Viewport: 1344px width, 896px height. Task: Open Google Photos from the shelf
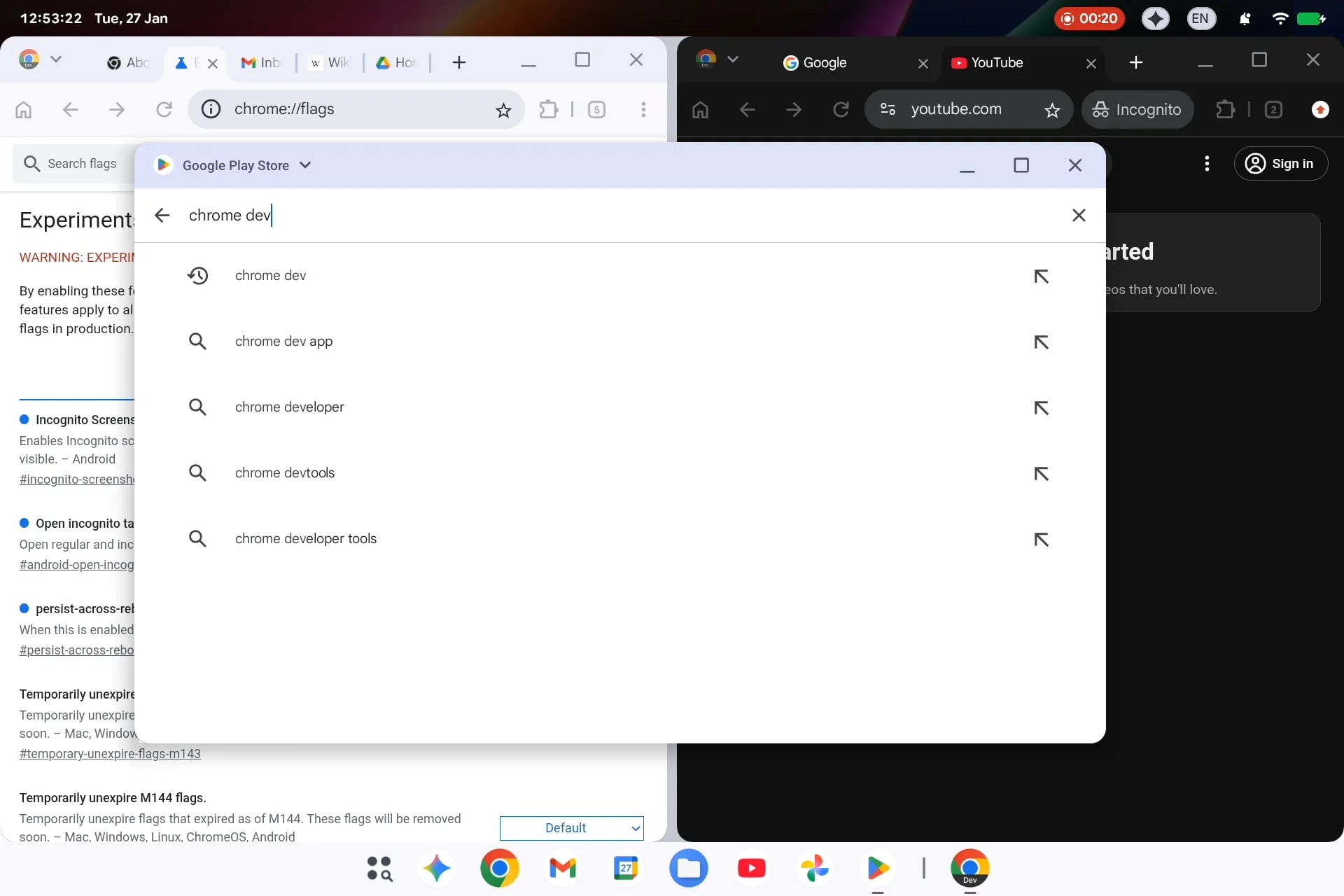815,868
